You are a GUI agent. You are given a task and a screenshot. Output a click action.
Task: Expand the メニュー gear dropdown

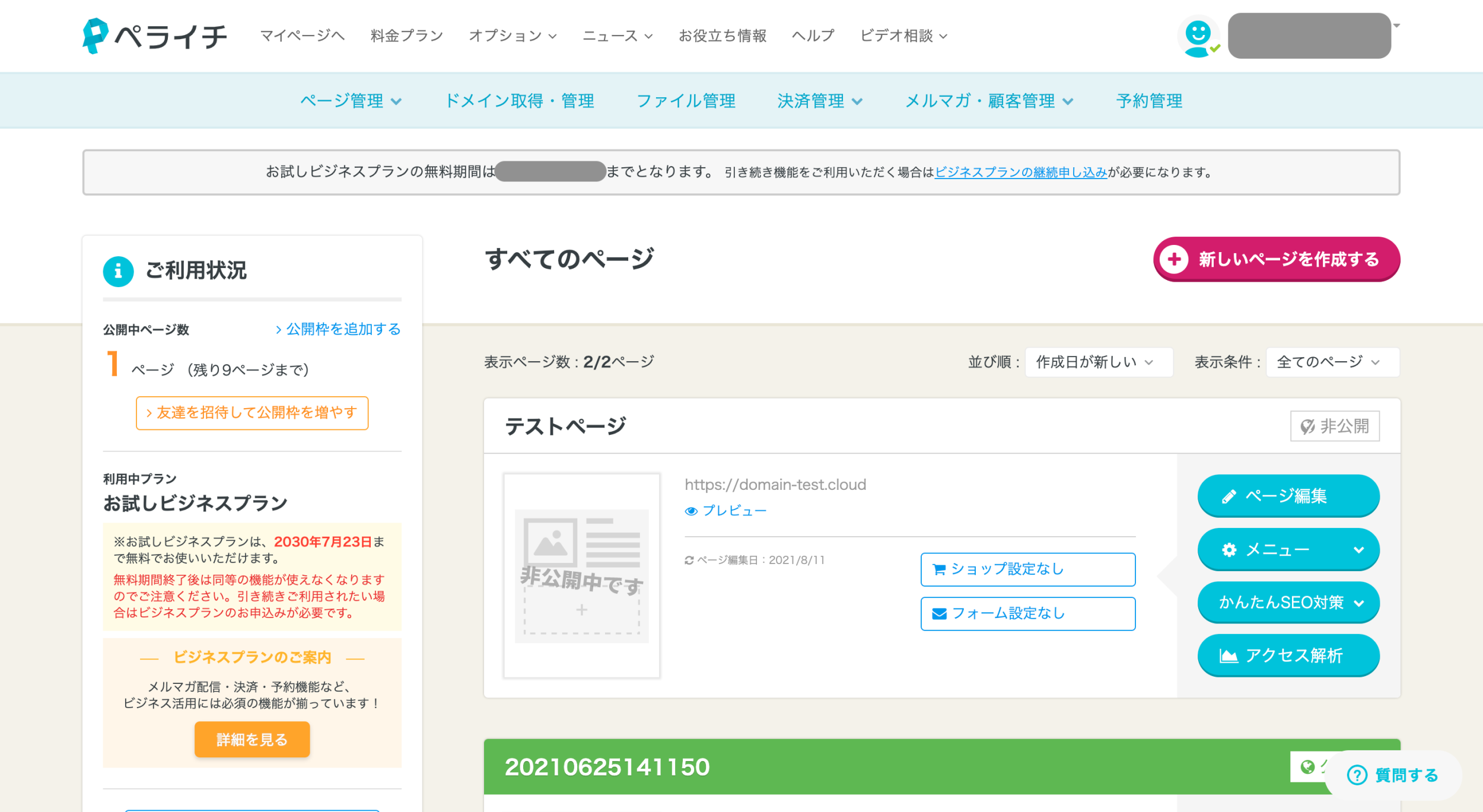tap(1288, 550)
